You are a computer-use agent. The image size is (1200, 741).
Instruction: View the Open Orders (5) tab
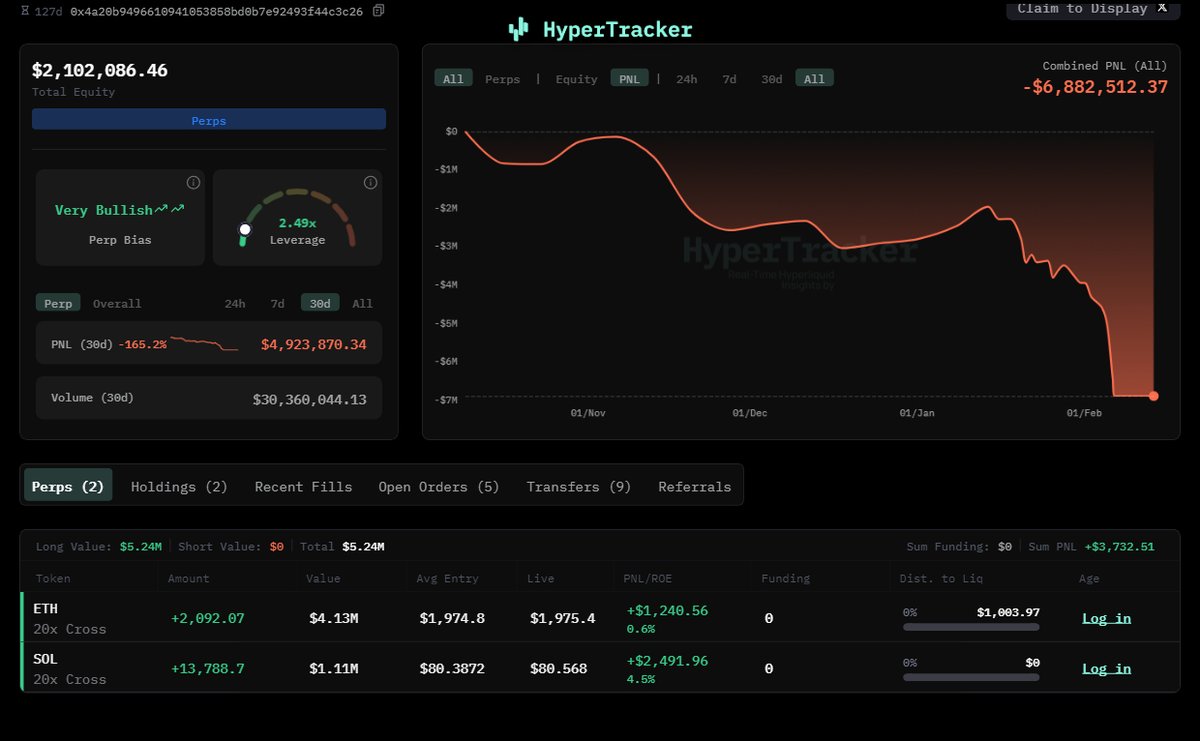(438, 487)
